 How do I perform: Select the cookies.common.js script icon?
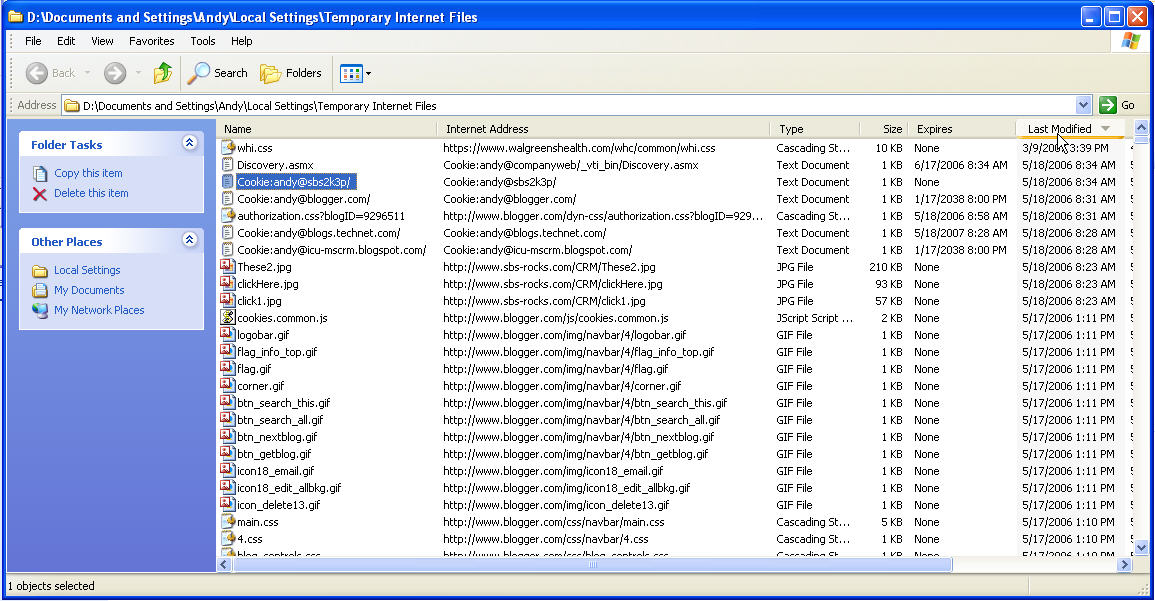tap(228, 317)
